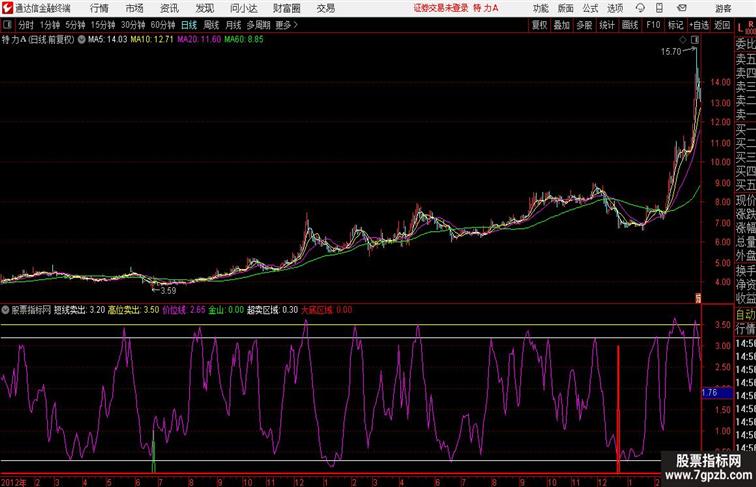The width and height of the screenshot is (756, 487).
Task: Click the 3.59 low price label
Action: click(x=168, y=291)
